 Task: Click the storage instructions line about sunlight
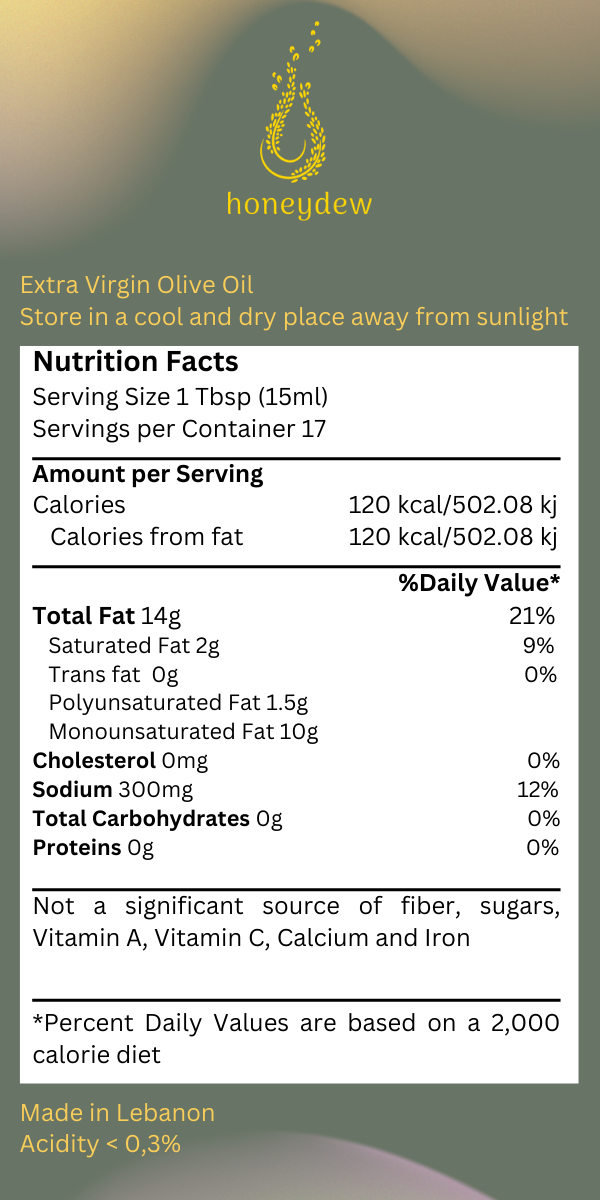pyautogui.click(x=294, y=317)
